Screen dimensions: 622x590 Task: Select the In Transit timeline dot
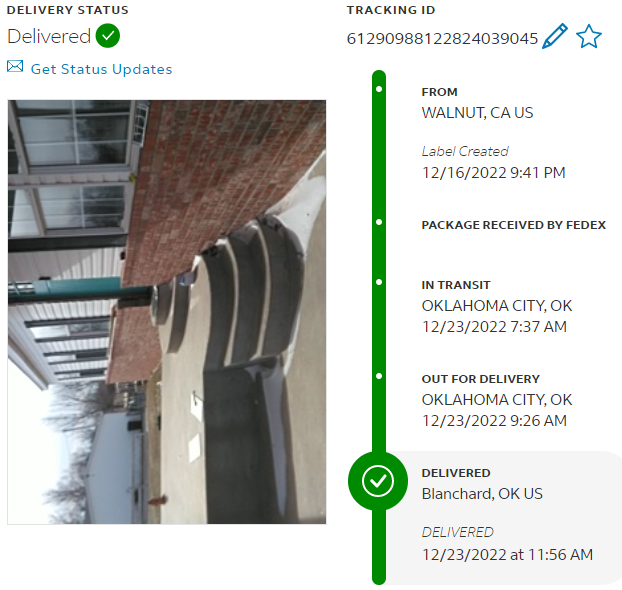pos(379,282)
